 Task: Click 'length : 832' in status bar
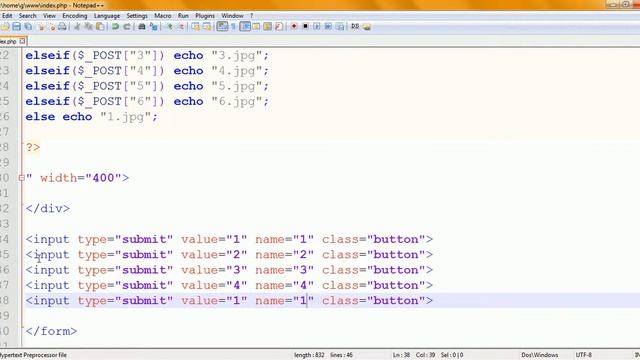tap(309, 355)
